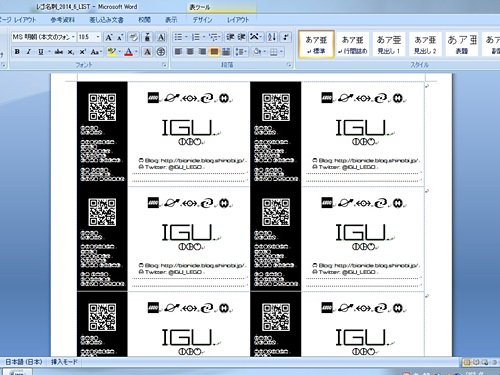Apply the 表題 style

tap(462, 44)
